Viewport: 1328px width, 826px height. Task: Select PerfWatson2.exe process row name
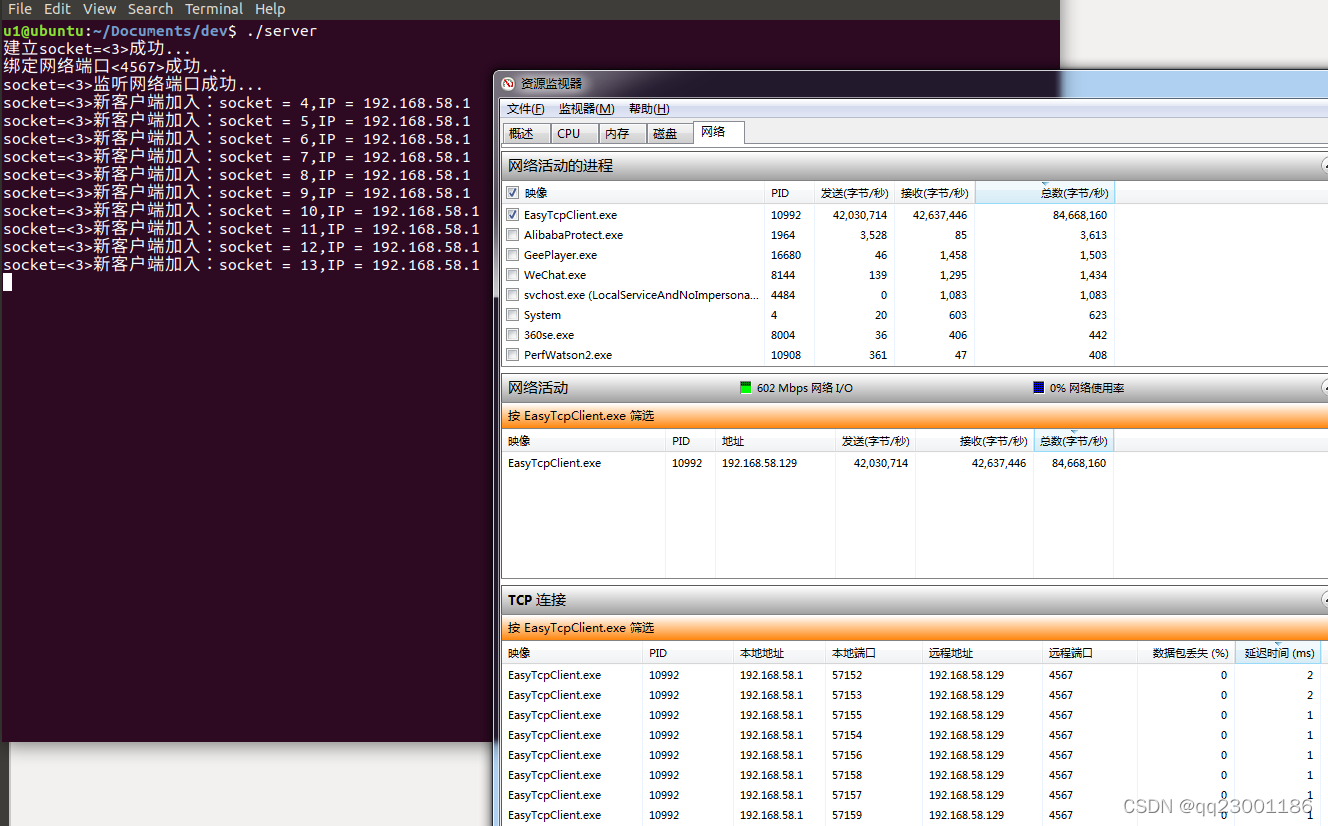tap(568, 355)
